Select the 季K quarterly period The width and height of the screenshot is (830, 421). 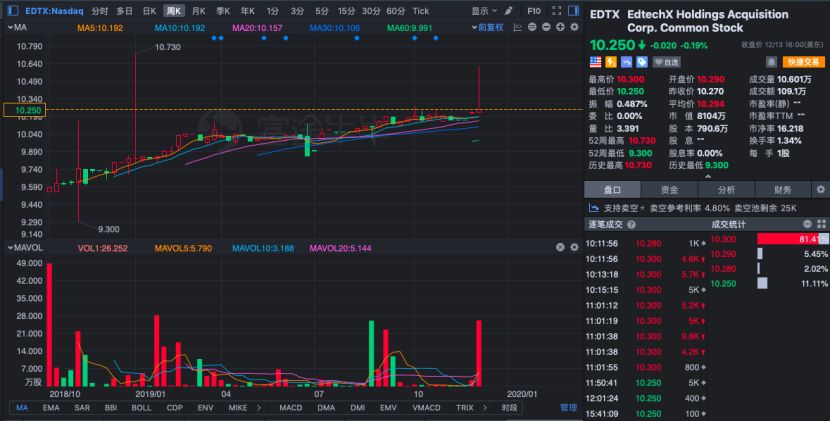tap(223, 11)
